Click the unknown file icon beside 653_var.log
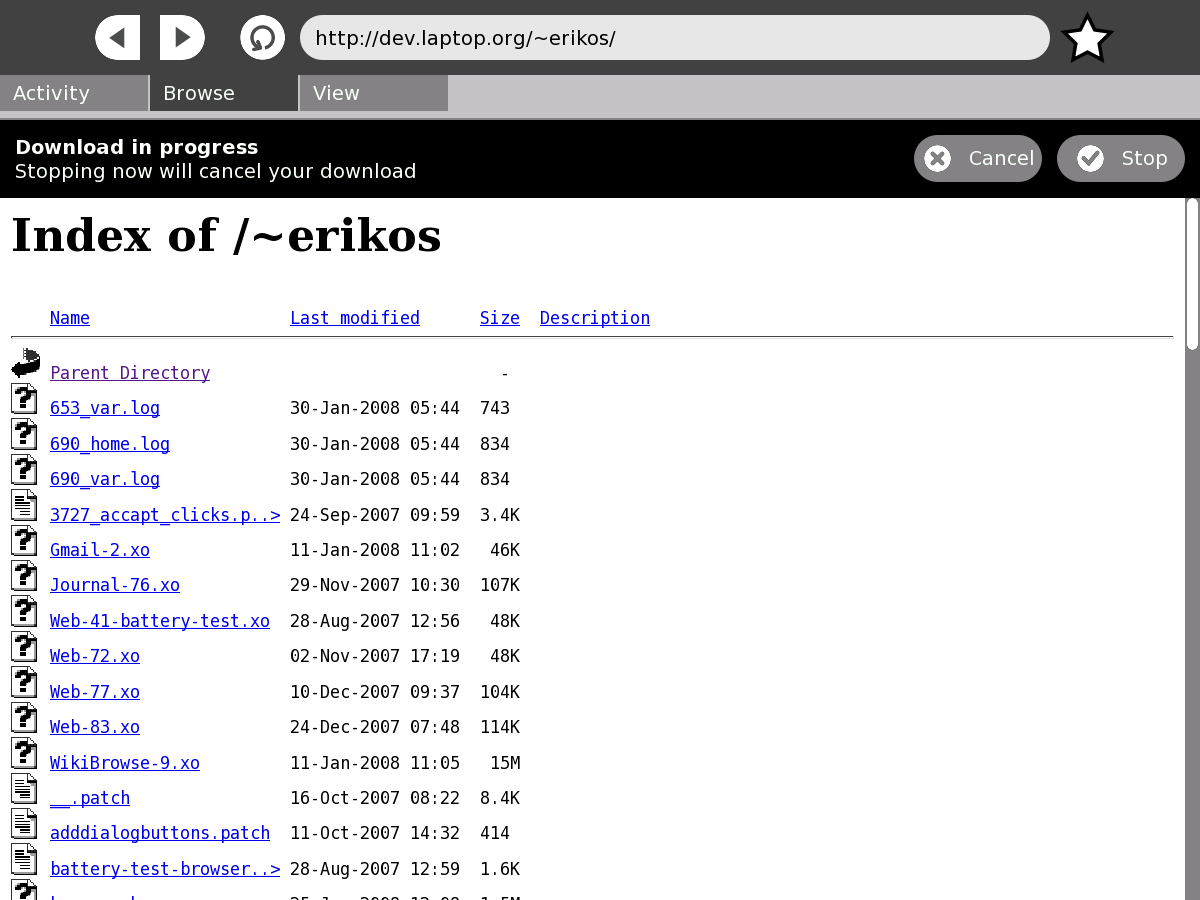Image resolution: width=1200 pixels, height=900 pixels. 25,399
